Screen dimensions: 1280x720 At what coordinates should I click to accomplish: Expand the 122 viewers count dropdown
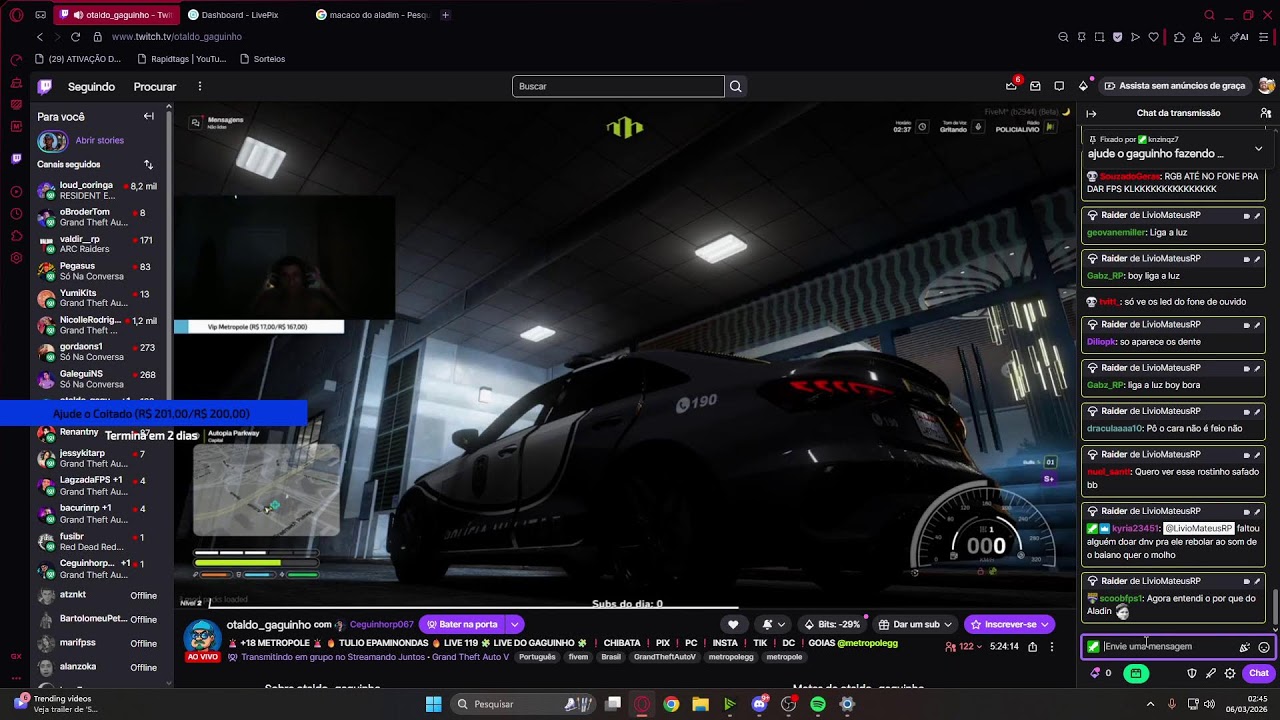pos(965,647)
